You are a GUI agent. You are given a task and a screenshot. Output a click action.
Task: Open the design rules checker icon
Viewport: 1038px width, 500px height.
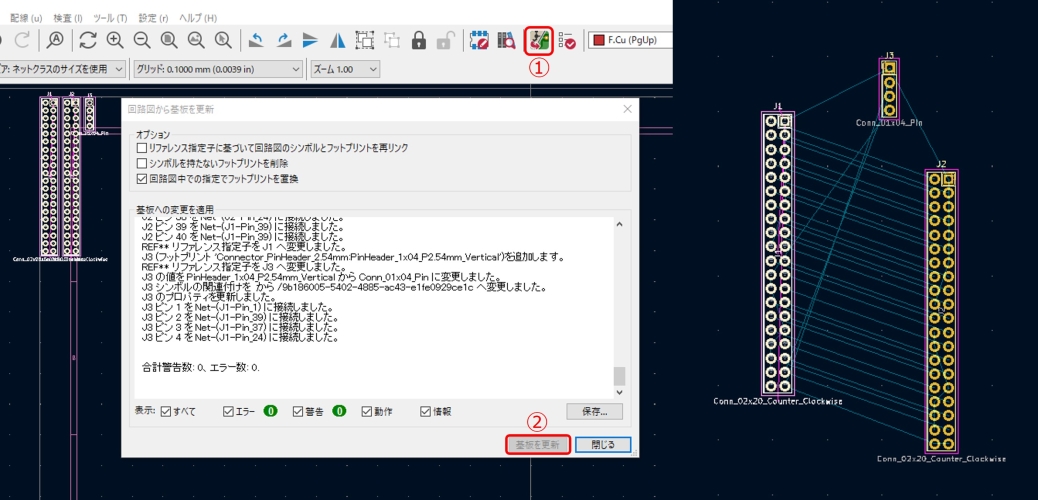(567, 41)
